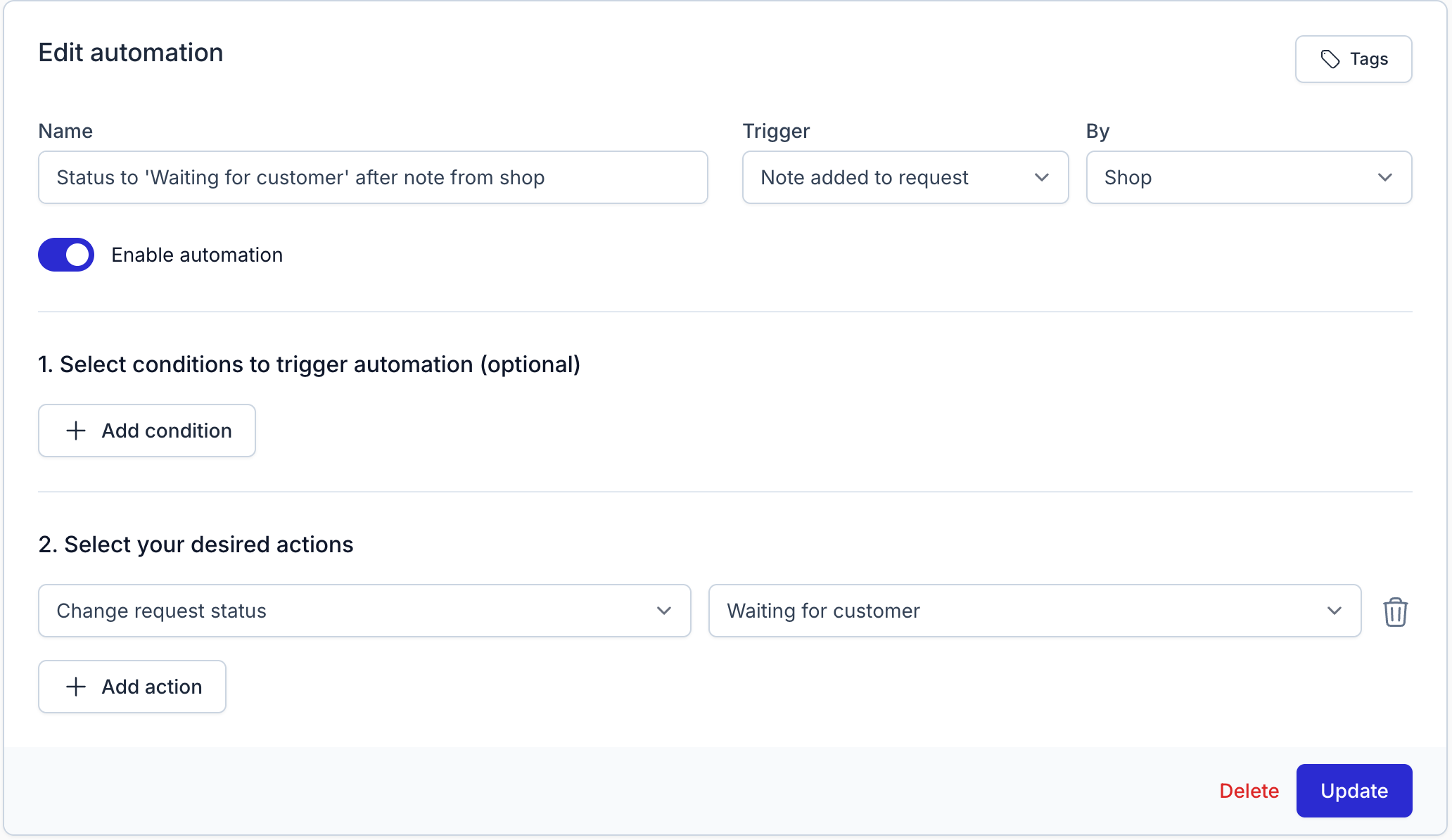
Task: Click the chevron arrow in the By dropdown
Action: click(1384, 177)
